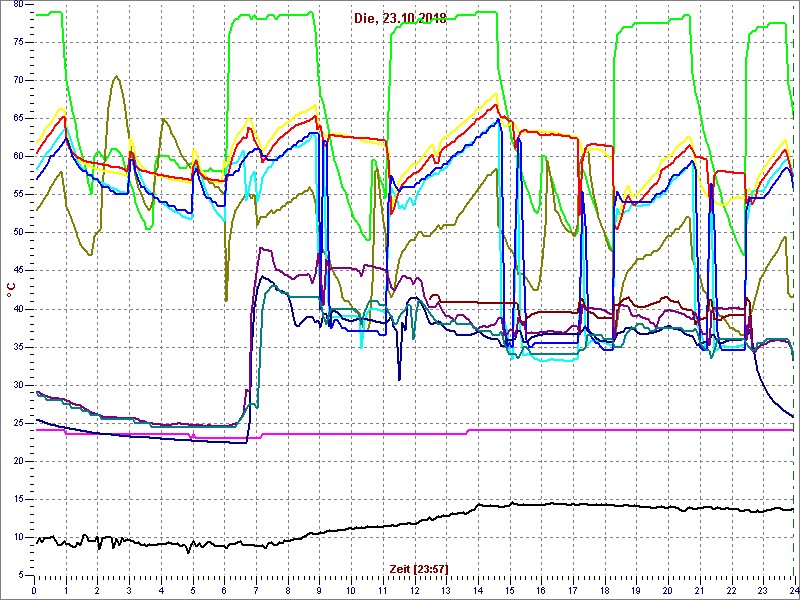This screenshot has width=800, height=600.
Task: Click the time-axis hour label 9
Action: click(319, 589)
